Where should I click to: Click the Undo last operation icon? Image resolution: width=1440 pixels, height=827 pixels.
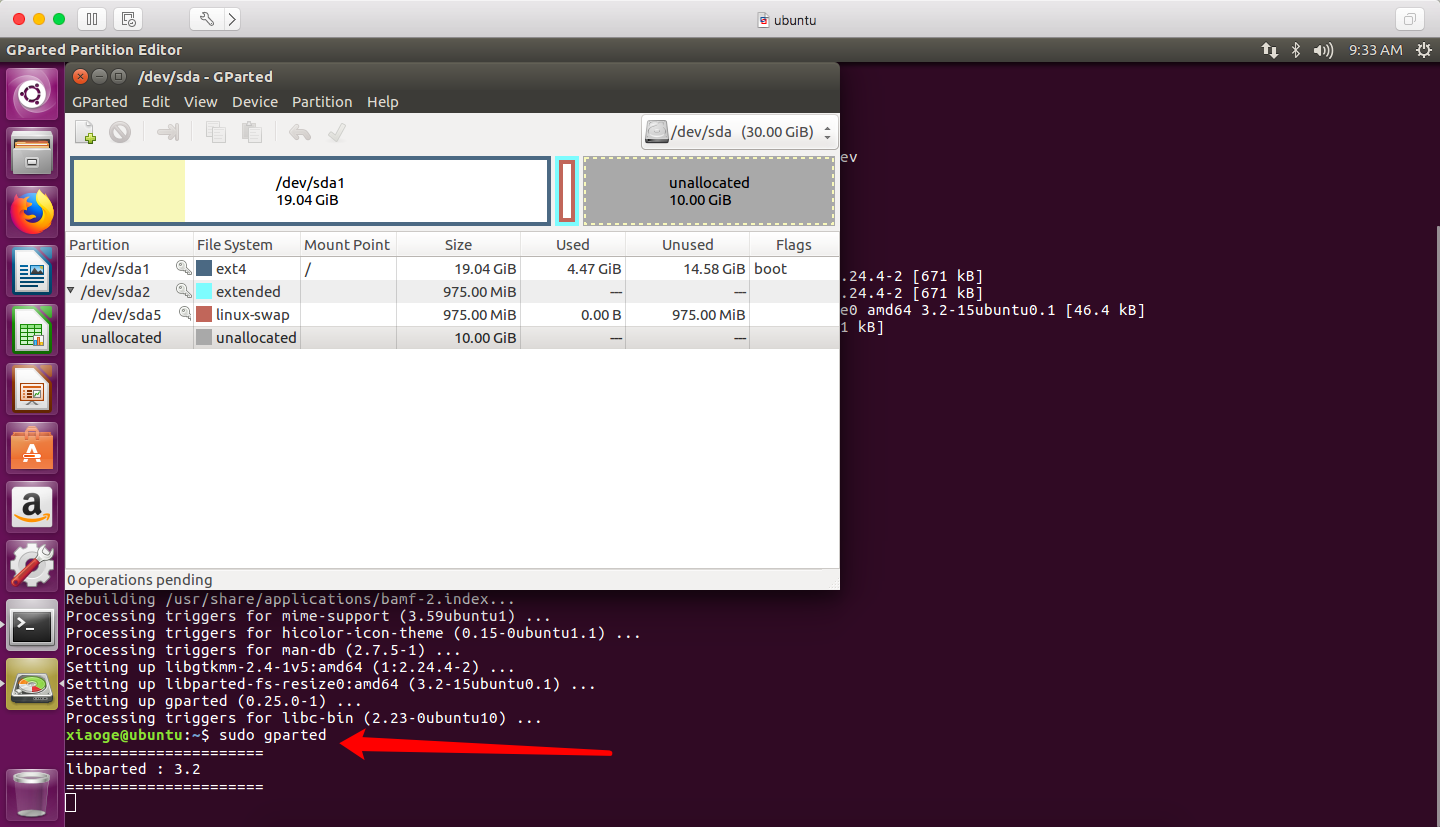299,132
